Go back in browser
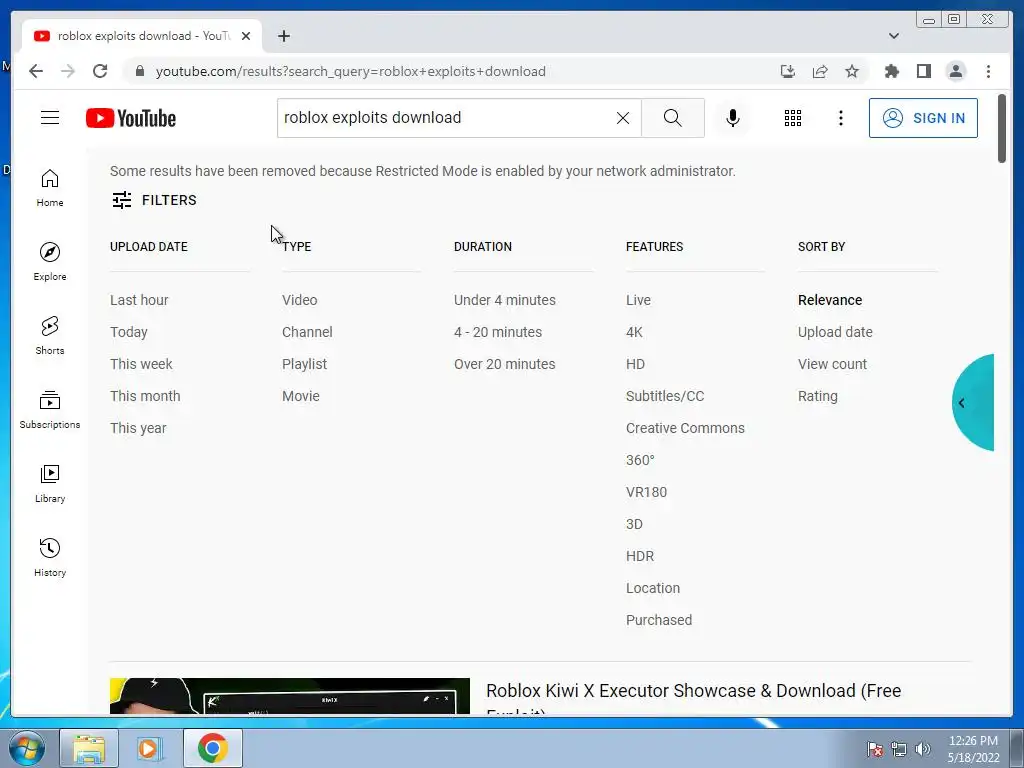 36,71
